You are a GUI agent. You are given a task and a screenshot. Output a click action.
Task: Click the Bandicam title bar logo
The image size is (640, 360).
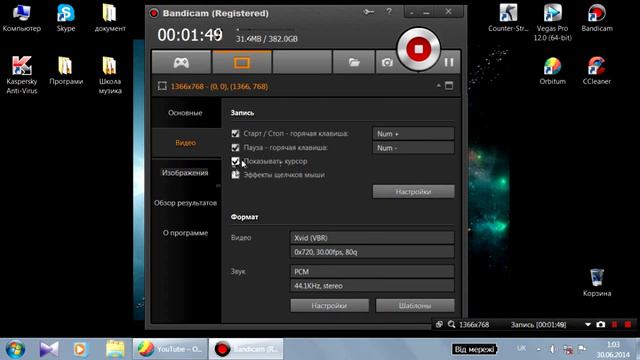coord(154,13)
